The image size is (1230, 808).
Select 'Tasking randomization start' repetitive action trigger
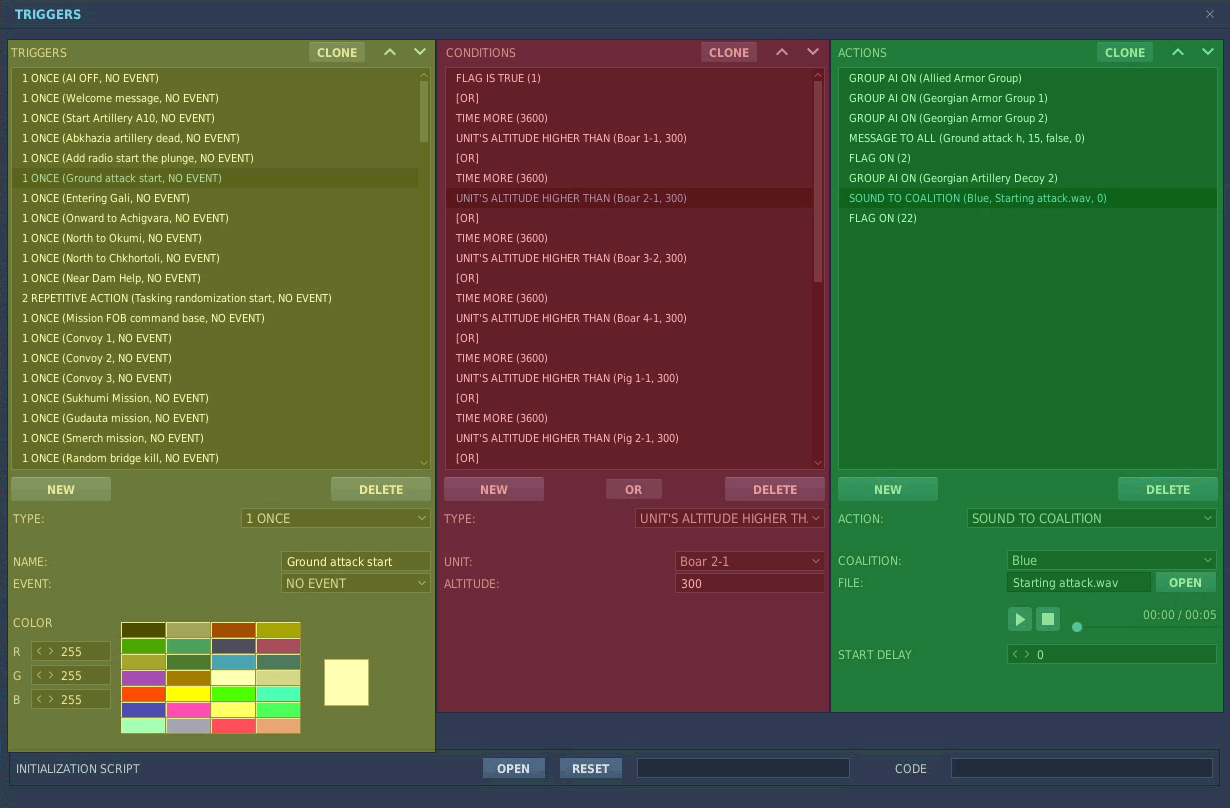pos(215,298)
